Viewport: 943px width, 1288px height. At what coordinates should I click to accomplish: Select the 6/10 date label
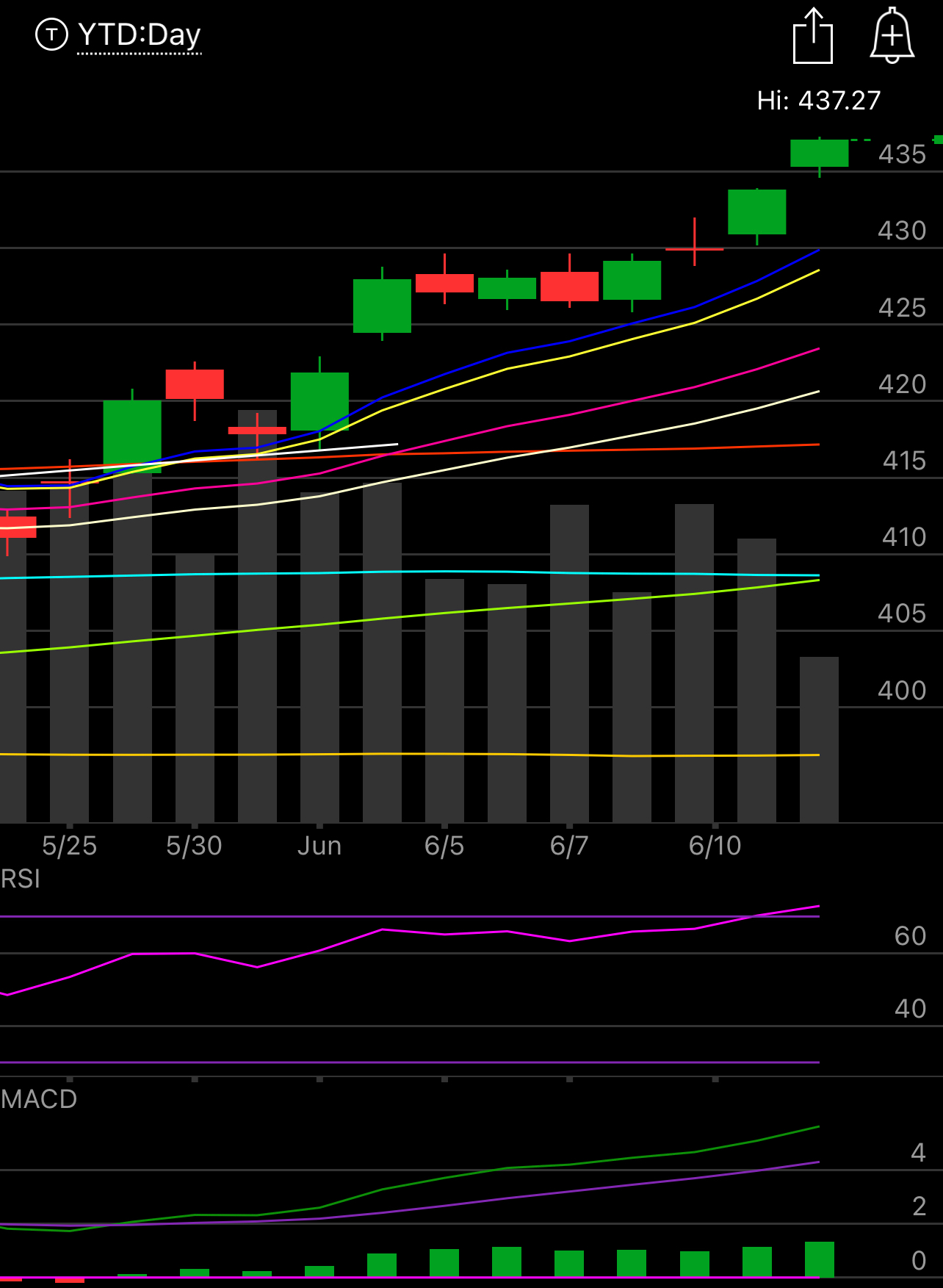[x=715, y=846]
